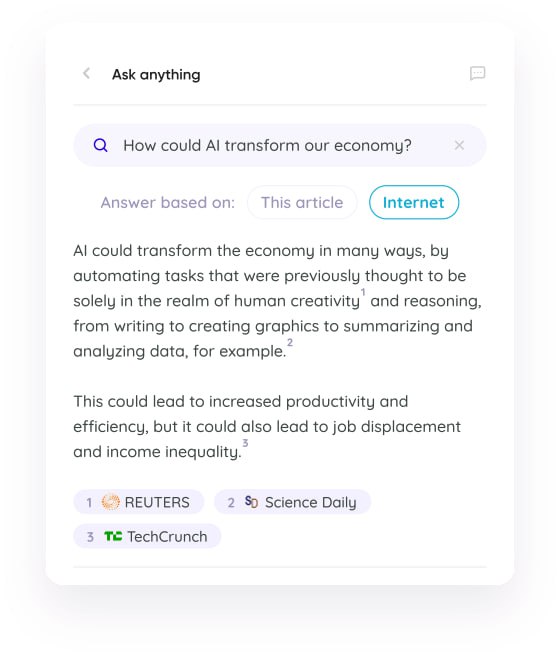Click the back chevron arrow
Image resolution: width=560 pixels, height=653 pixels.
(87, 74)
